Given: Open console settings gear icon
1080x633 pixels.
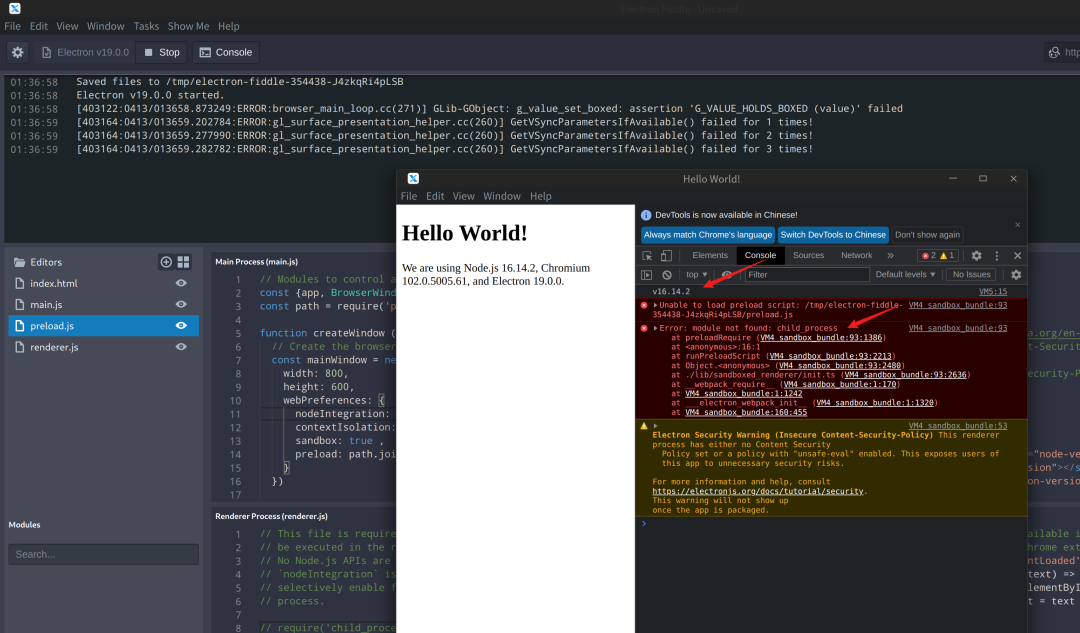Looking at the screenshot, I should tap(1016, 275).
